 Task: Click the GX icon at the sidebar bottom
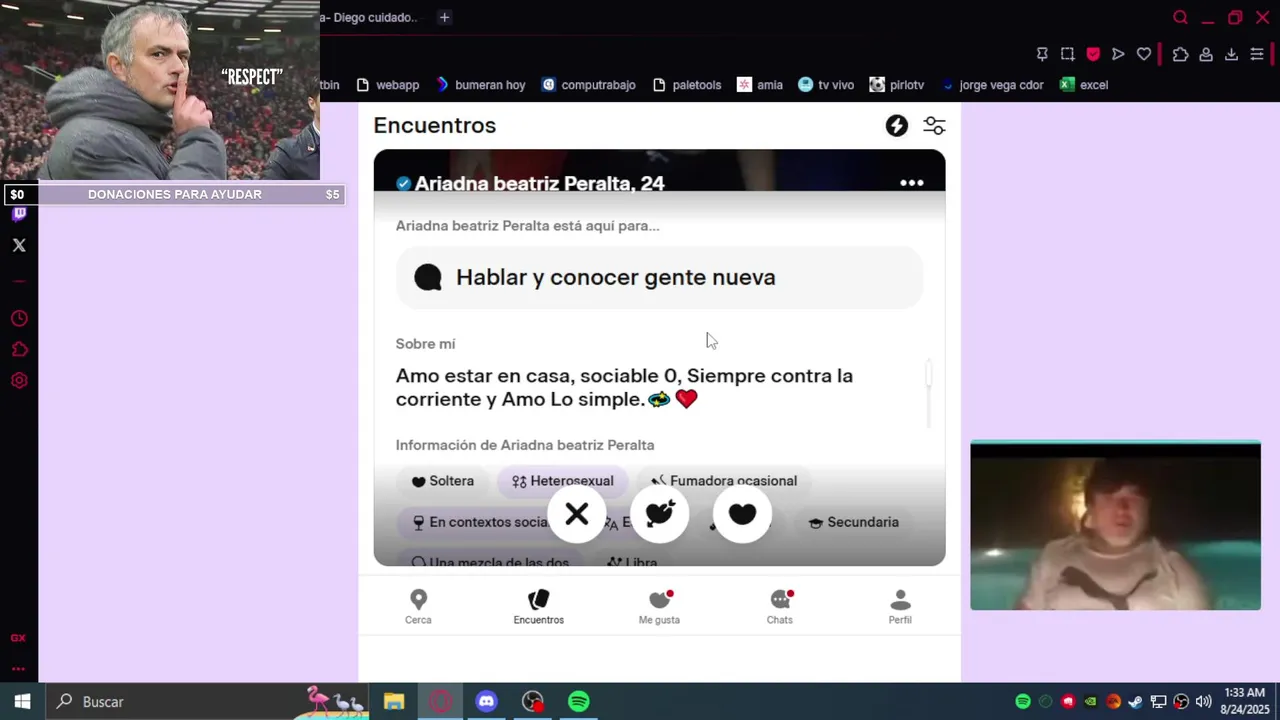pyautogui.click(x=18, y=638)
